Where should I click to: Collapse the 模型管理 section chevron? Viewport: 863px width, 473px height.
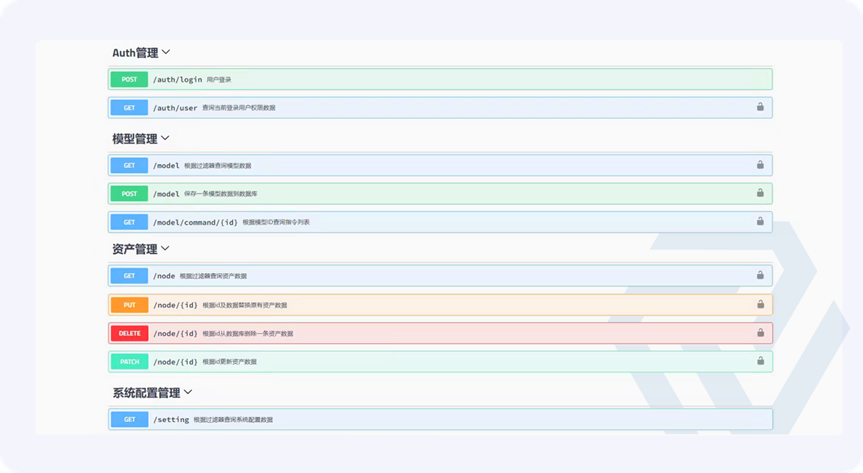pos(166,138)
